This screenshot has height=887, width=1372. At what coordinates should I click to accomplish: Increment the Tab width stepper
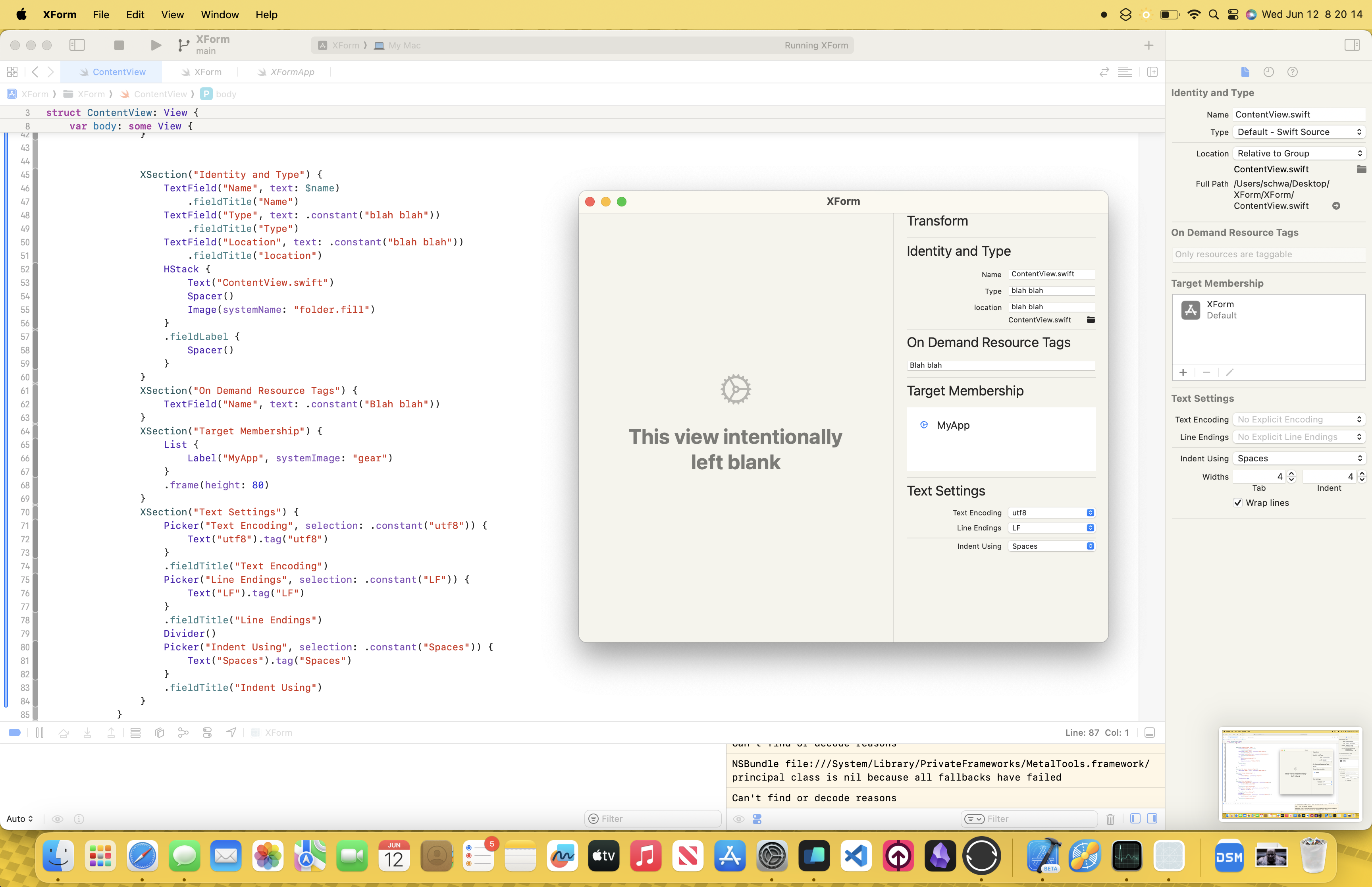tap(1291, 473)
